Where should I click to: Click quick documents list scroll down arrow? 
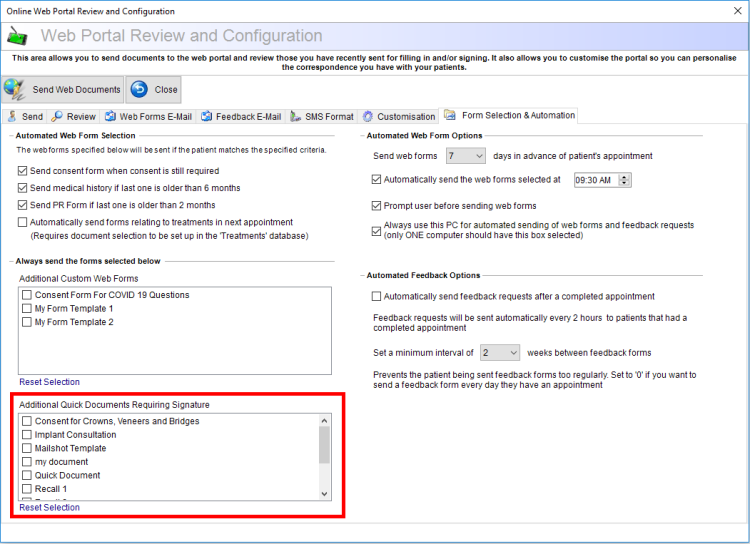324,494
